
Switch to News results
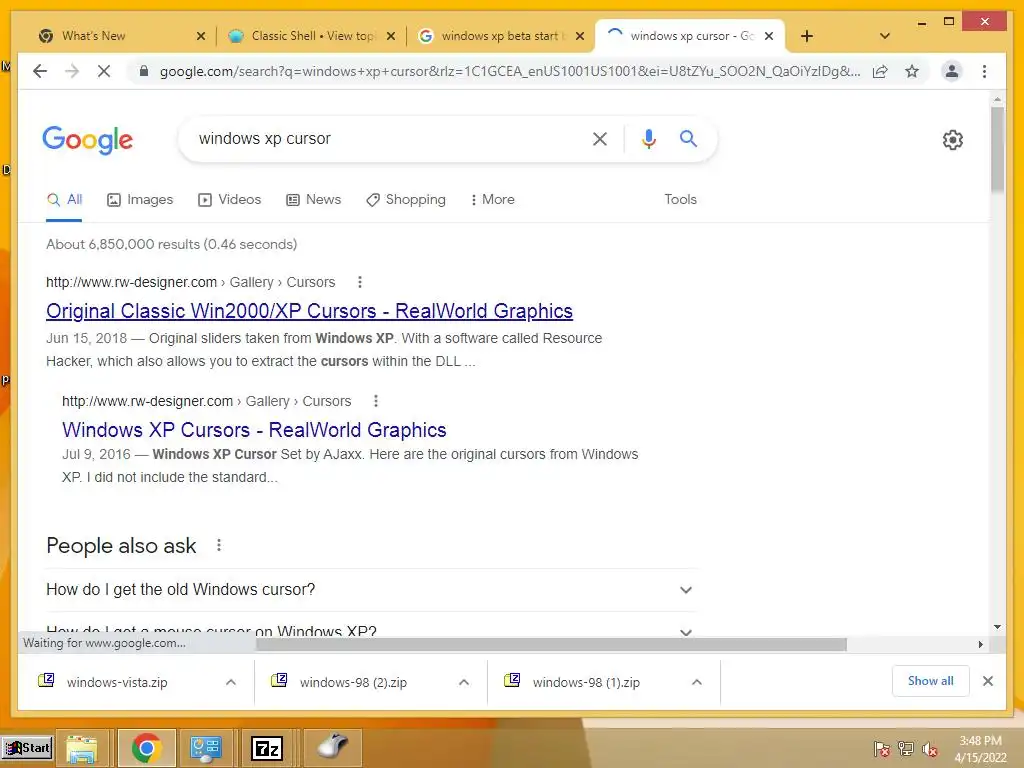(x=313, y=199)
